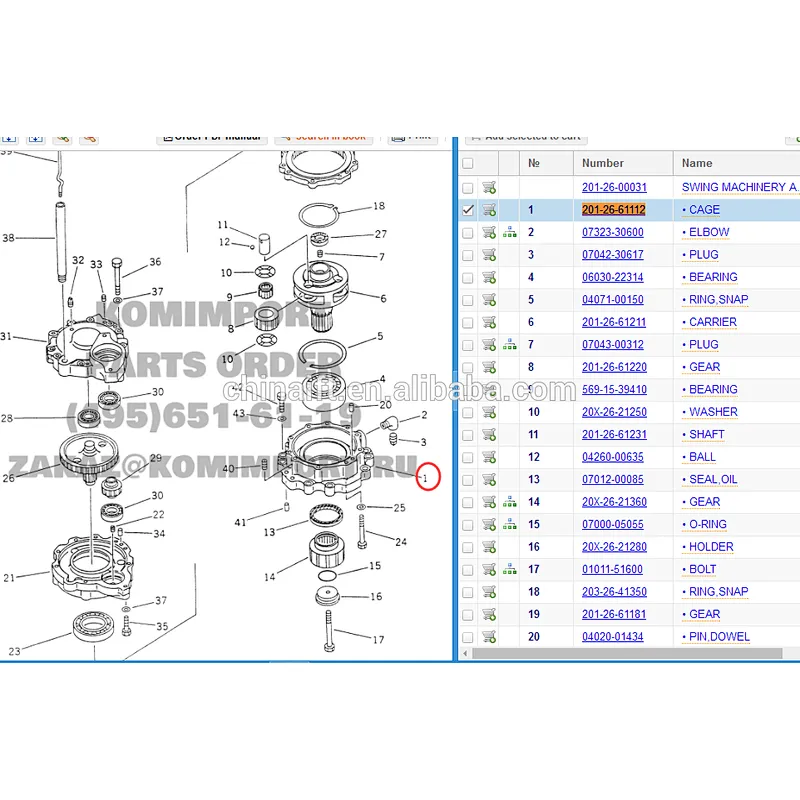Open the structure tree icon in the BOLT row
Viewport: 800px width, 800px height.
pos(509,569)
